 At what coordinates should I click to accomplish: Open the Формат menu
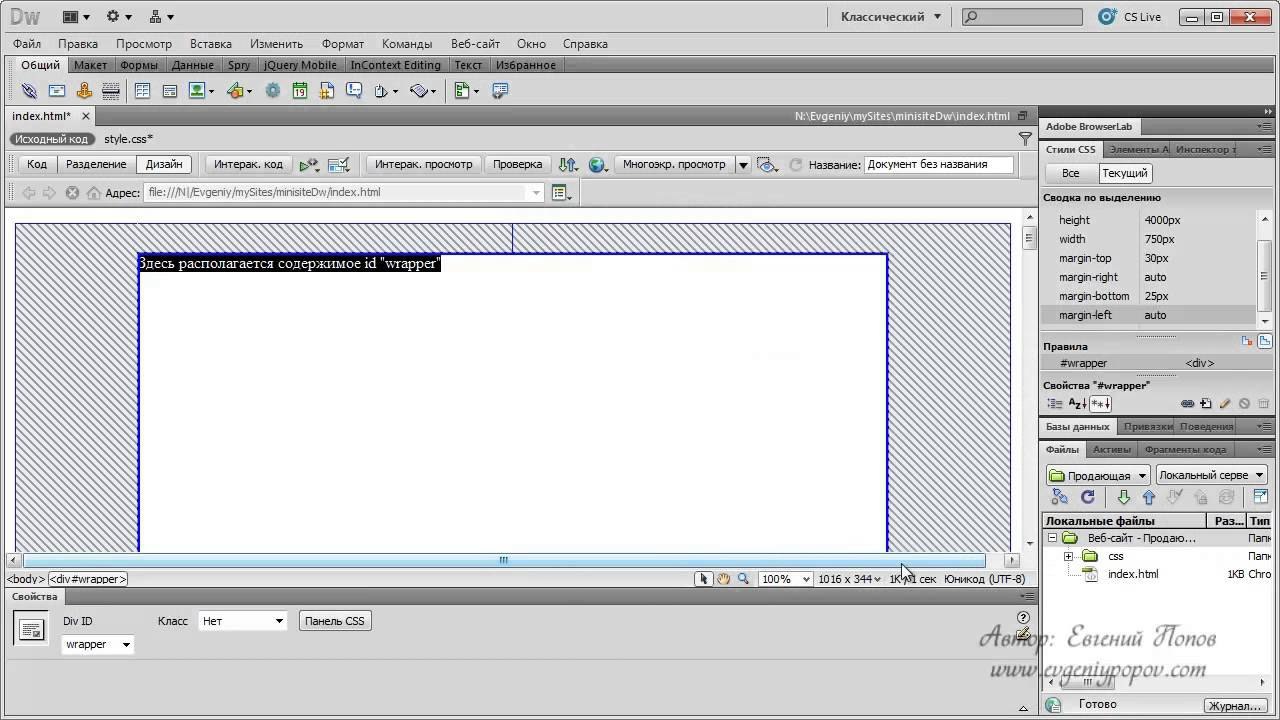(x=343, y=44)
